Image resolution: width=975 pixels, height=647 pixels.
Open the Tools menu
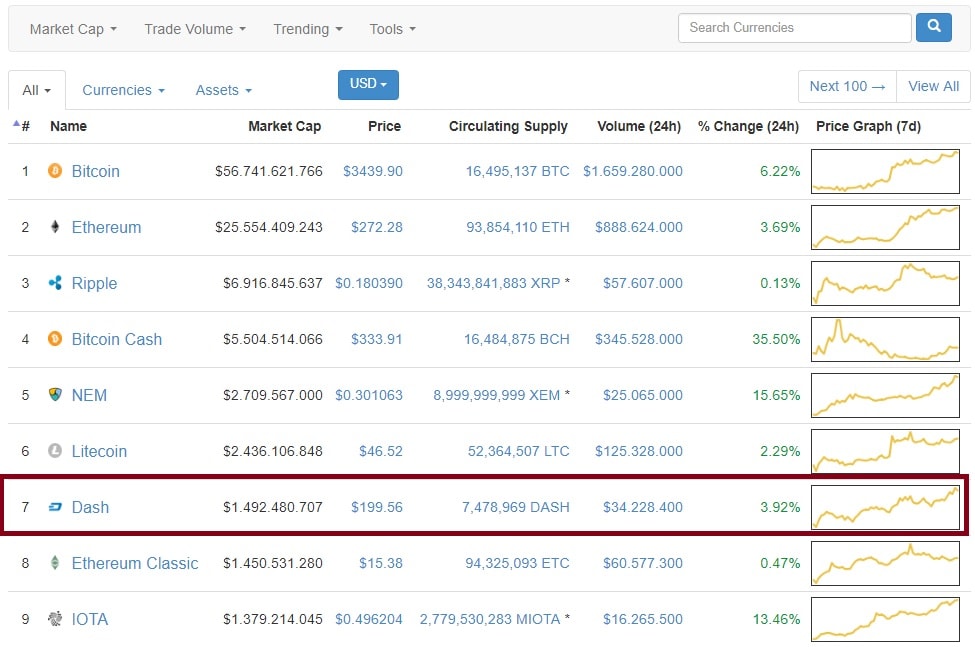pyautogui.click(x=392, y=29)
